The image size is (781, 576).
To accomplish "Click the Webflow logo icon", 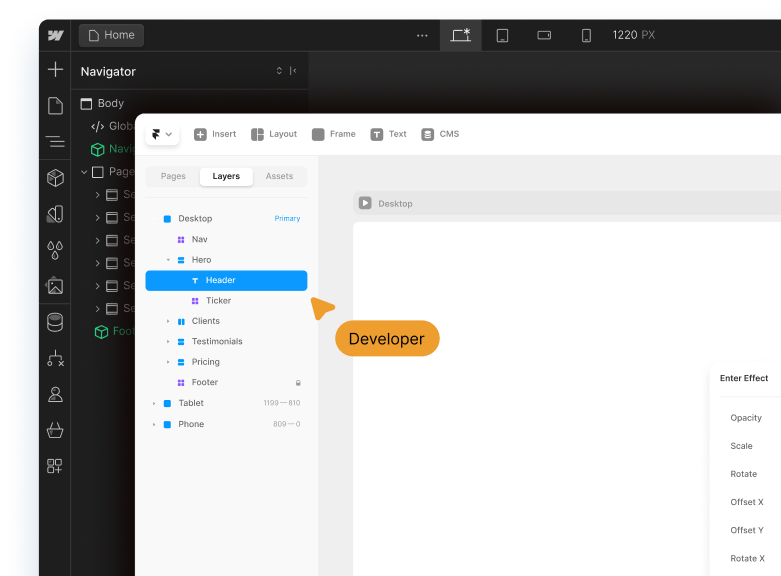I will pyautogui.click(x=55, y=35).
